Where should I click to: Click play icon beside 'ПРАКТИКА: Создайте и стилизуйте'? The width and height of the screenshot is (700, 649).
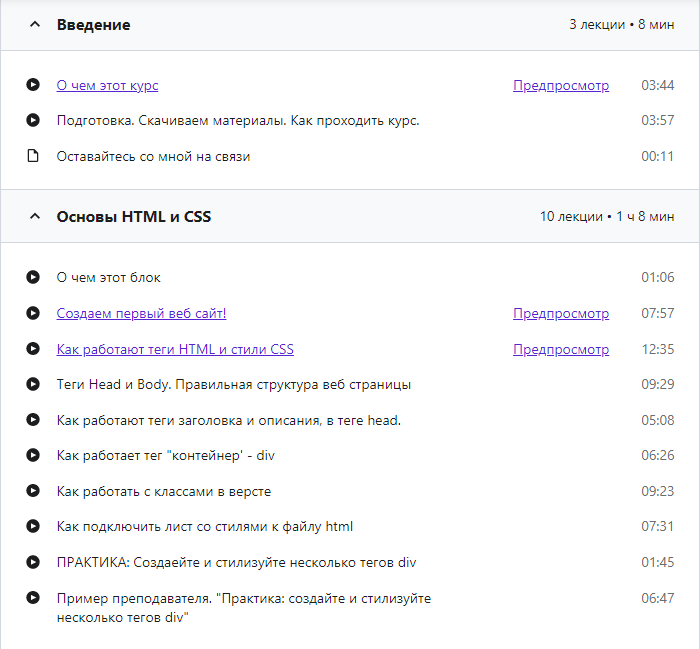33,563
